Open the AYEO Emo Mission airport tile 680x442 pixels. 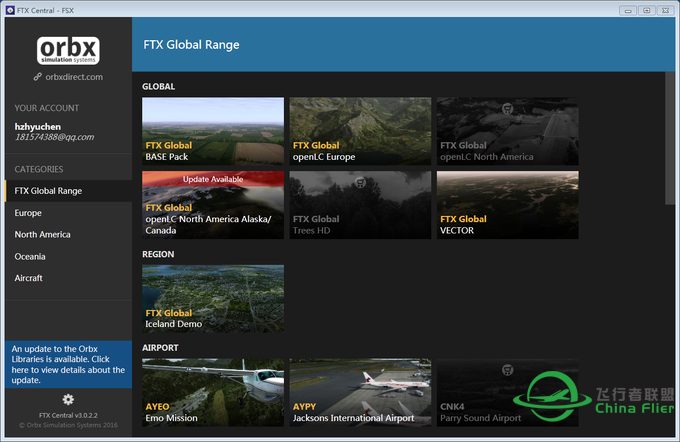coord(213,392)
